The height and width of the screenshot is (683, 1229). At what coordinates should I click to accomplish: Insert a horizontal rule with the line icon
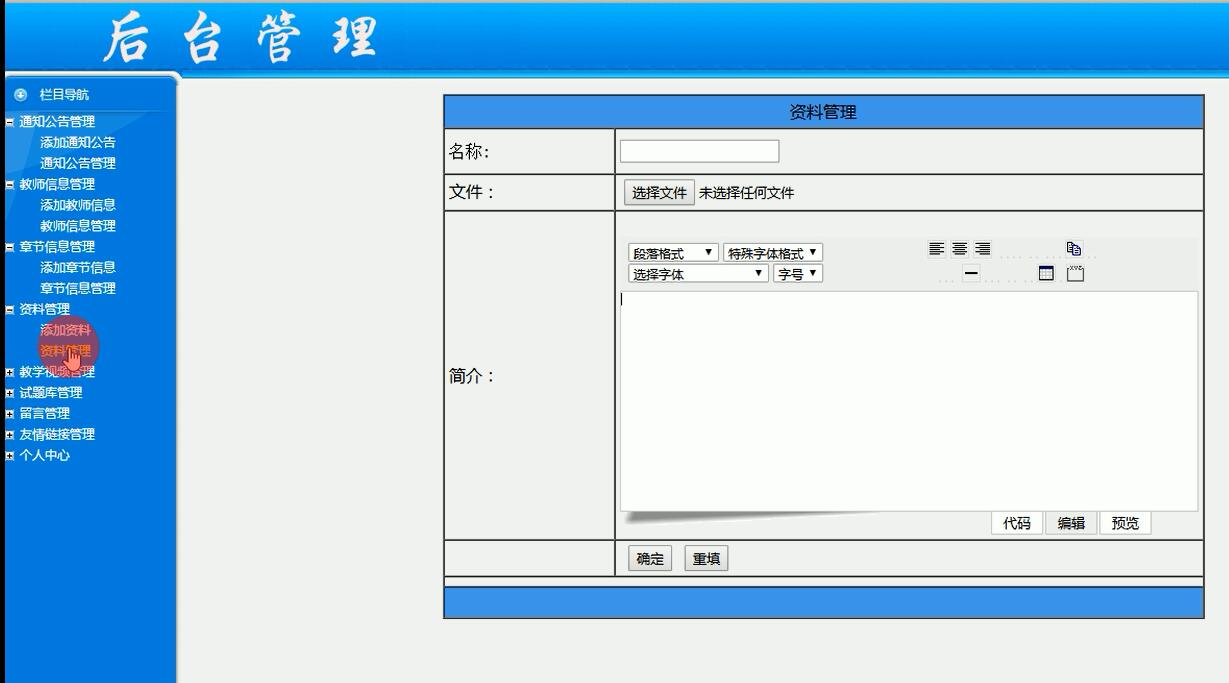(971, 273)
